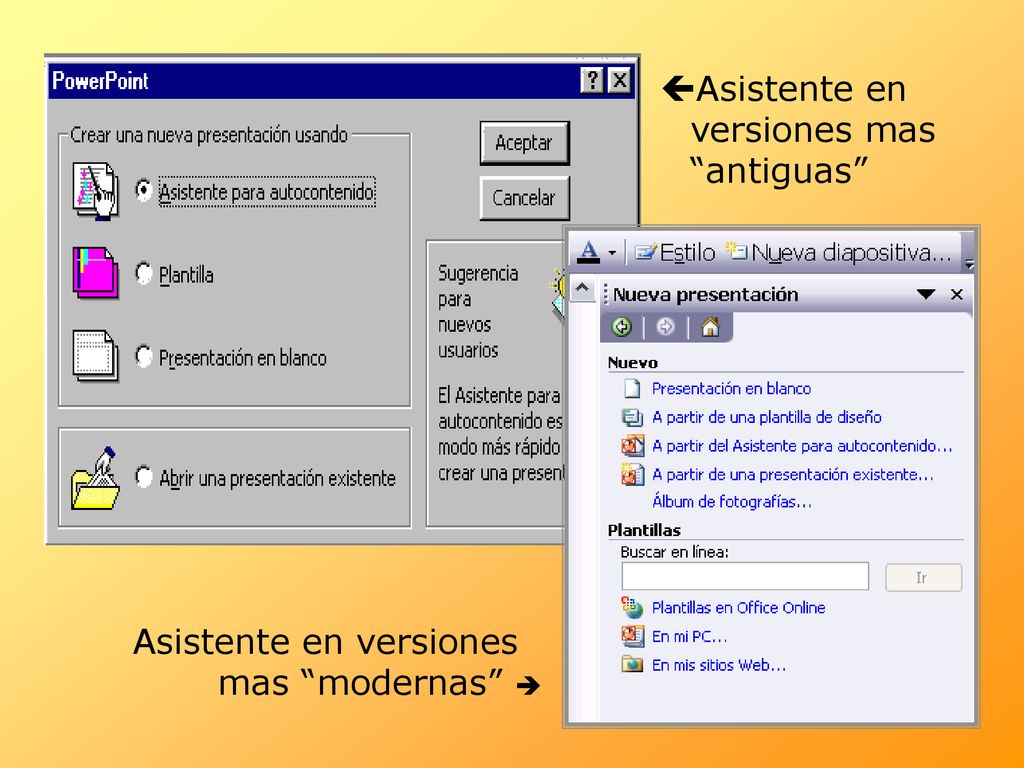Click the design template icon in task pane
The height and width of the screenshot is (768, 1024).
(x=632, y=417)
